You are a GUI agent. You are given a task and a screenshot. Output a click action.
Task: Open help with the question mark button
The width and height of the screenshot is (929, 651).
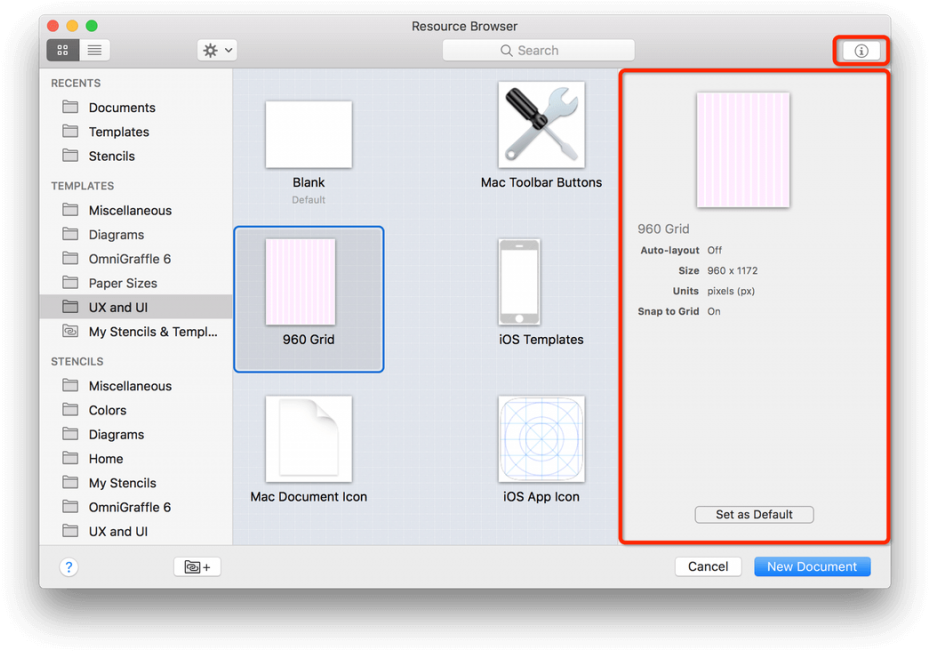(x=69, y=567)
